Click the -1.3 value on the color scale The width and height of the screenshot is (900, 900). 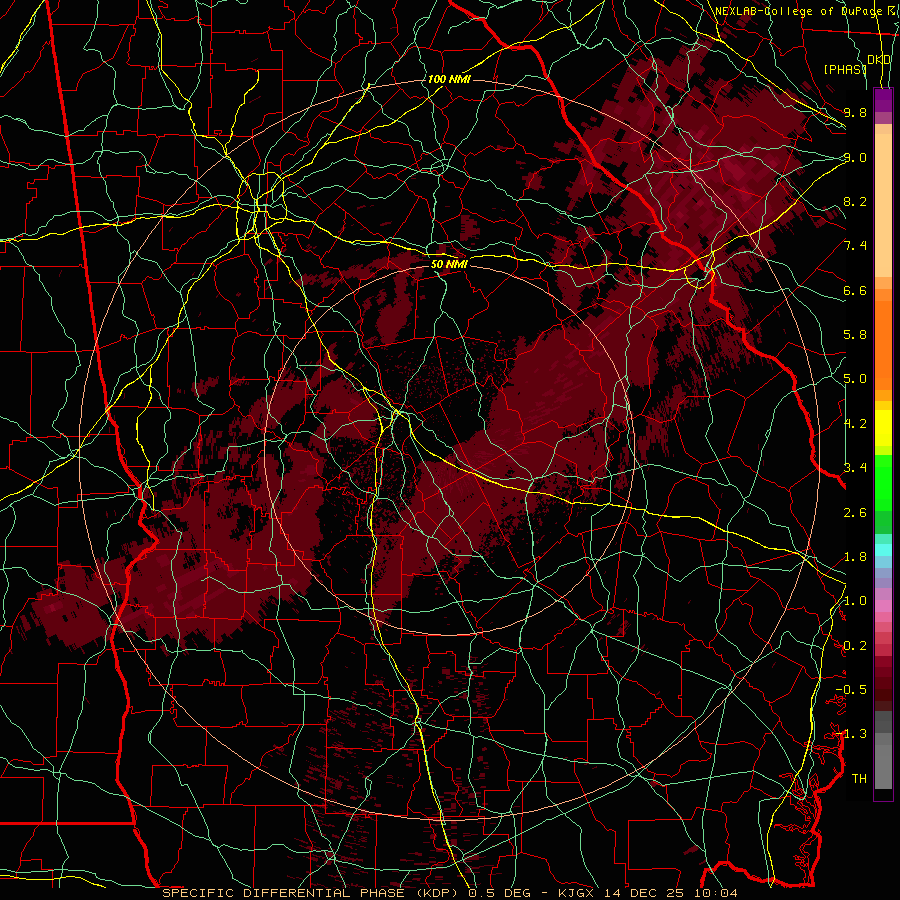point(851,734)
